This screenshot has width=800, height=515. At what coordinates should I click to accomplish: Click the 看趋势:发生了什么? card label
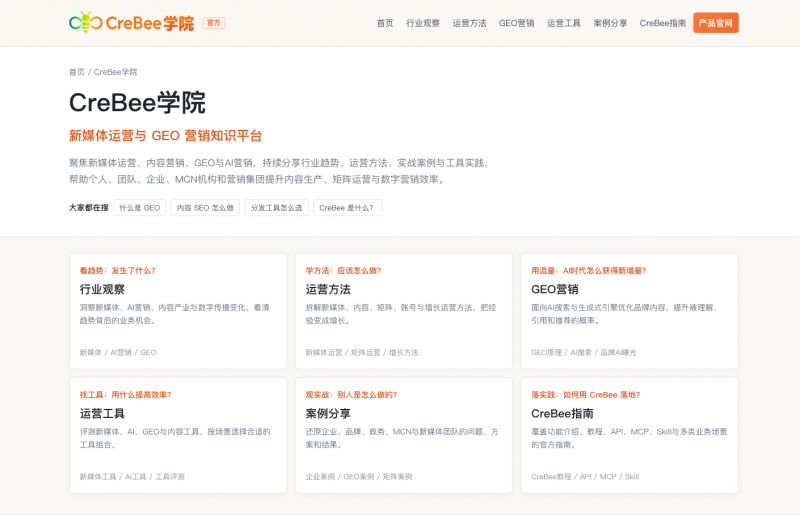pos(117,271)
